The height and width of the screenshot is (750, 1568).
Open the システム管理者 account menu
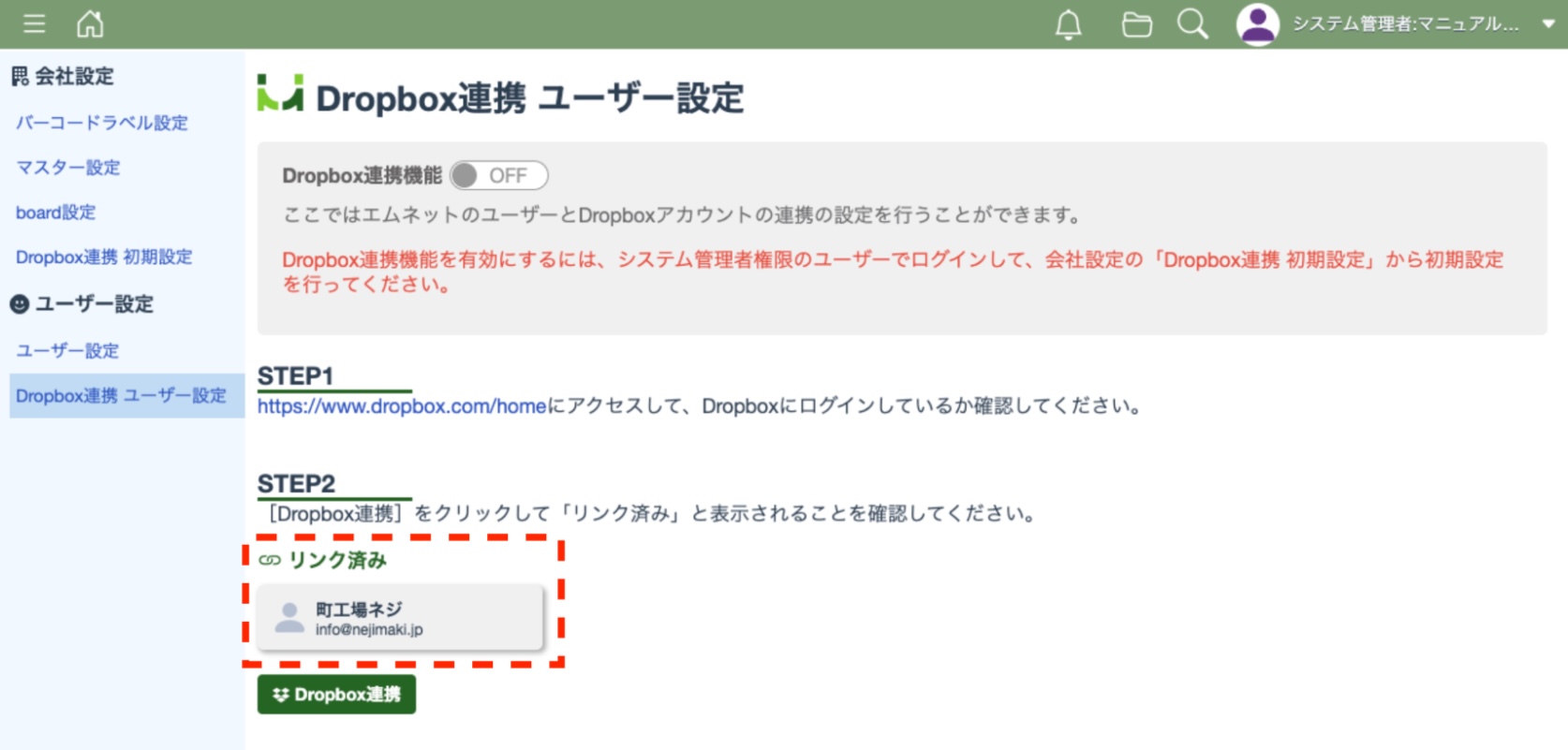pos(1405,24)
